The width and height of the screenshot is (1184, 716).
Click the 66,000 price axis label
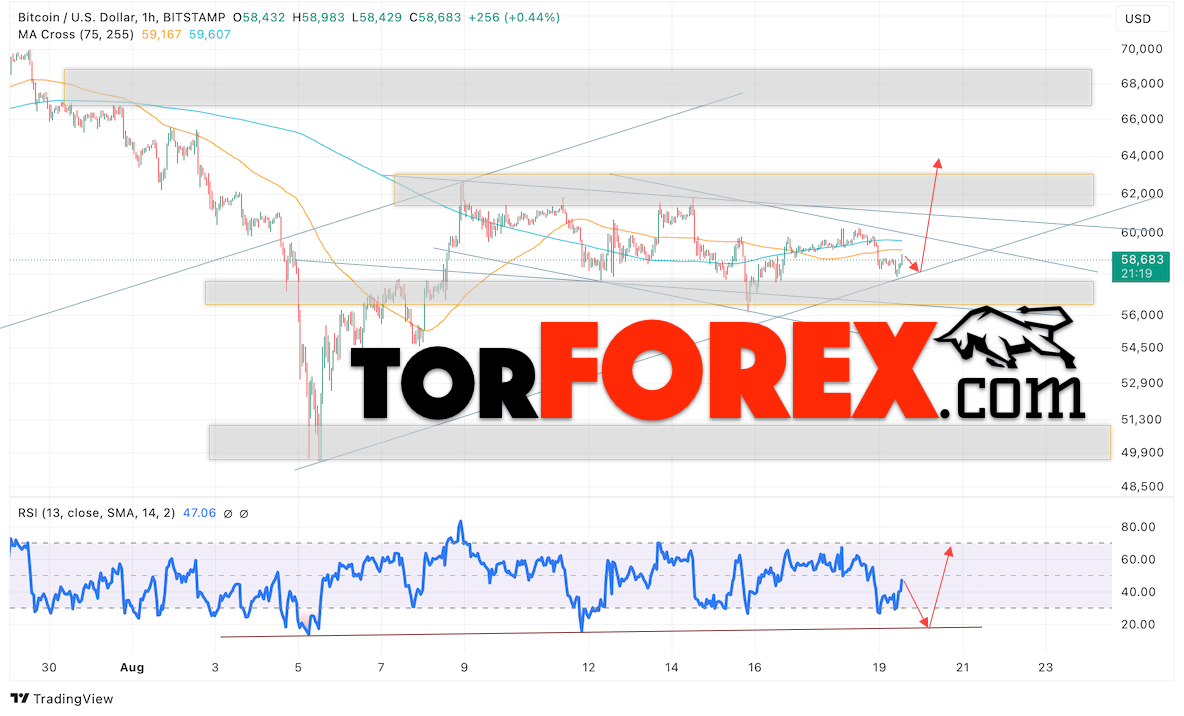(1142, 119)
